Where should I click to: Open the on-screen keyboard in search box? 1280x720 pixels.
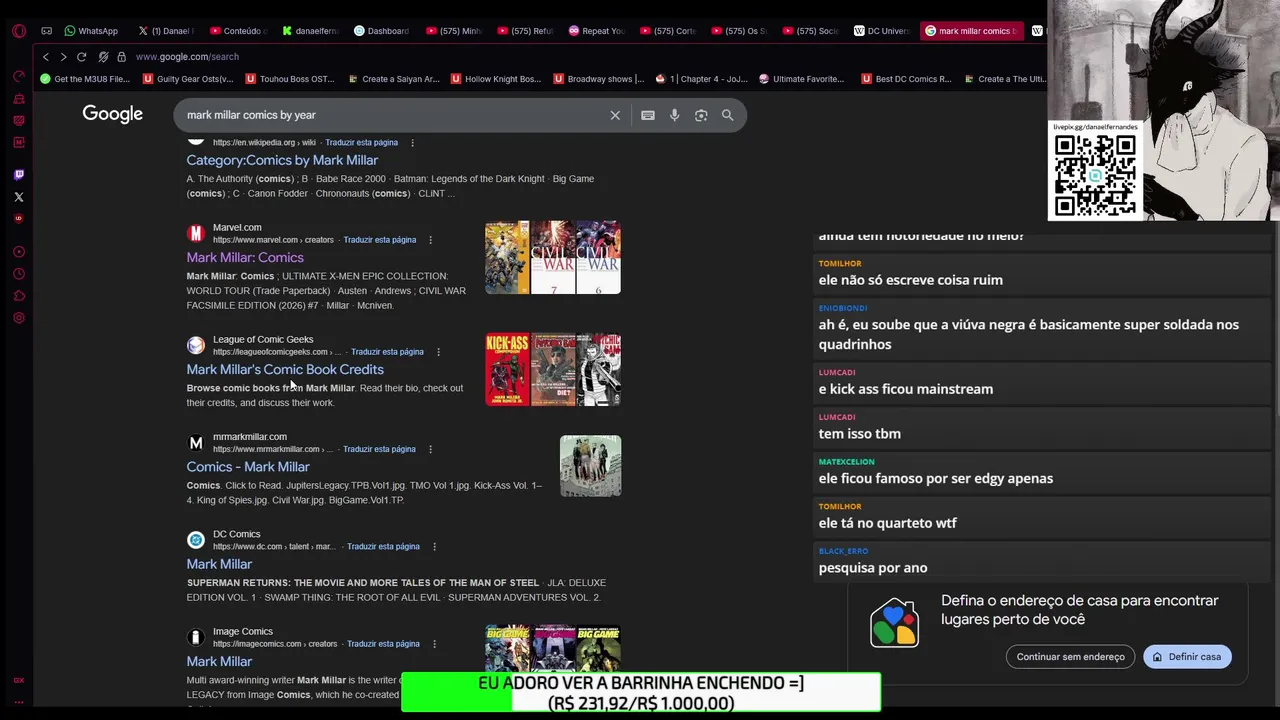pyautogui.click(x=648, y=115)
